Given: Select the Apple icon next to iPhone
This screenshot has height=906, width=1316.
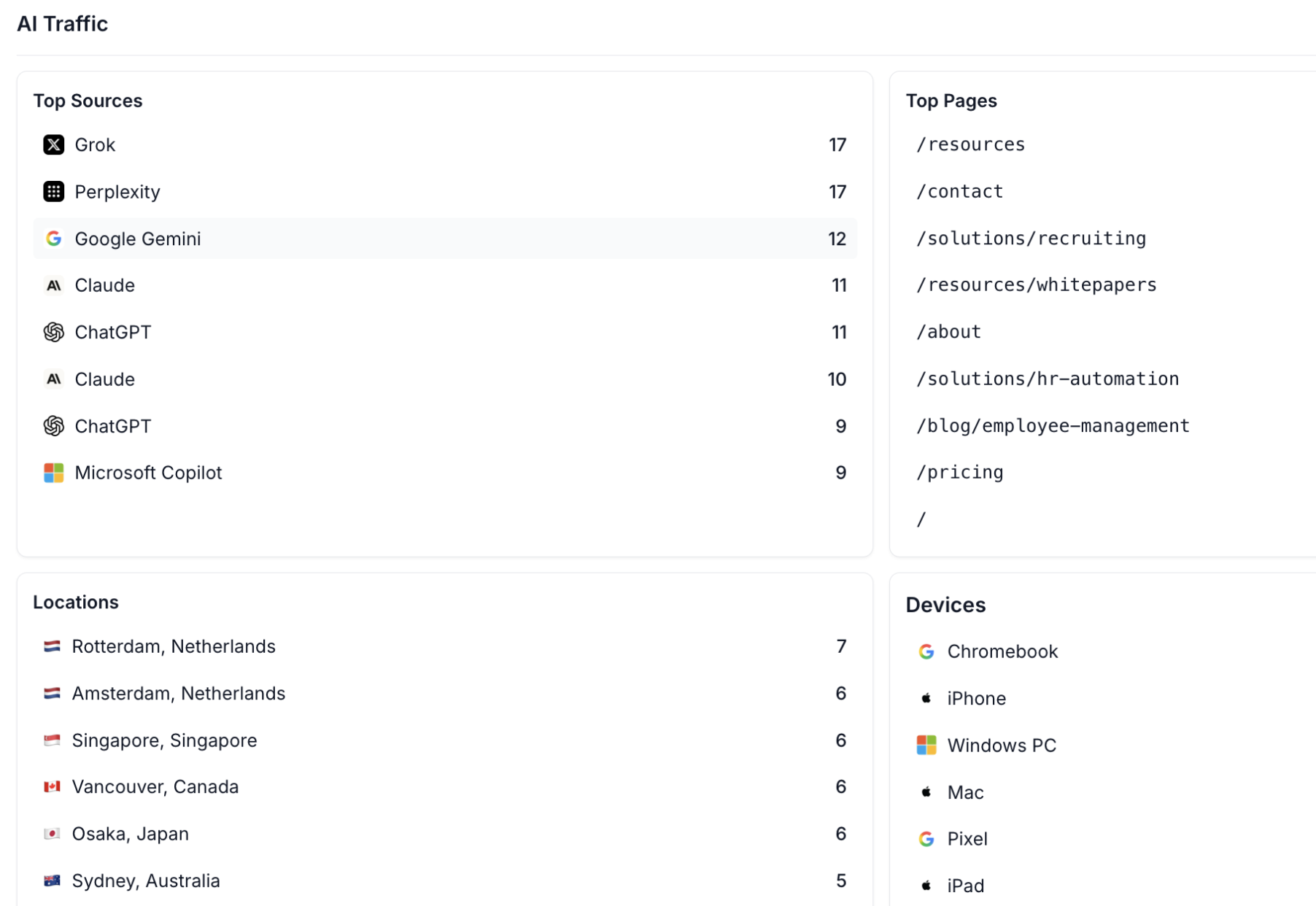Looking at the screenshot, I should pos(926,698).
